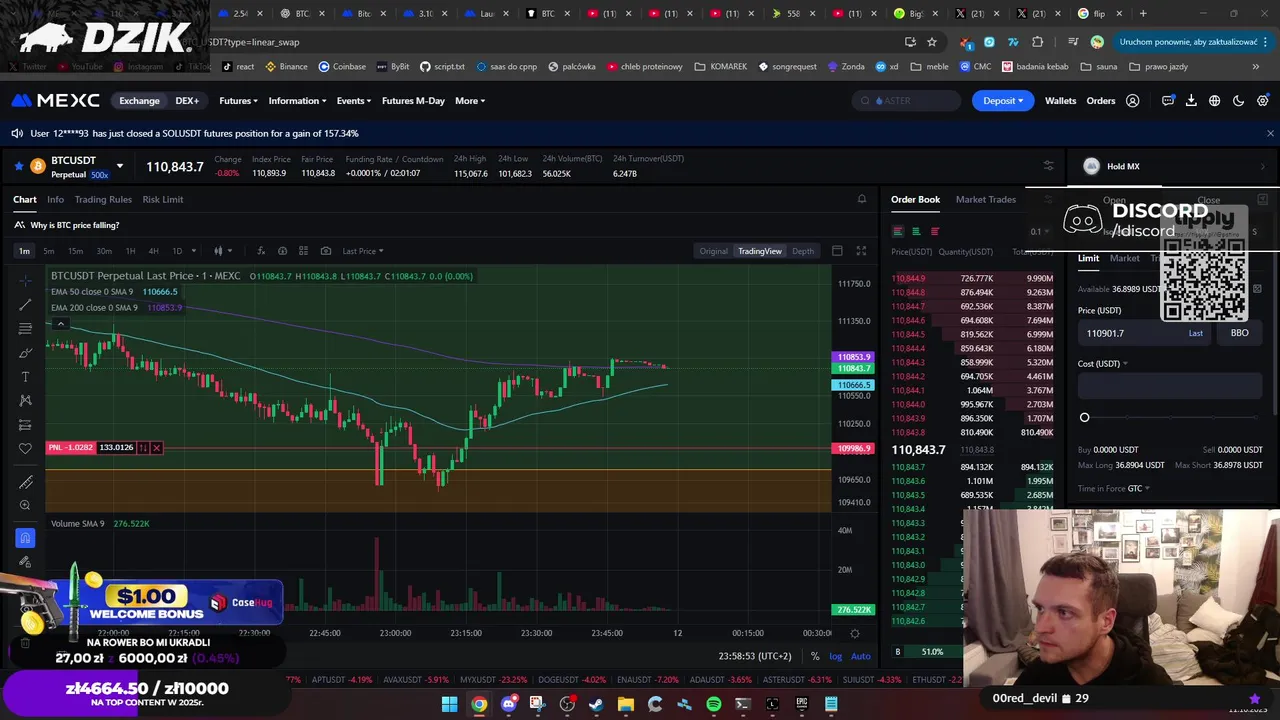
Task: Open candlestick chart type dropdown
Action: (222, 251)
